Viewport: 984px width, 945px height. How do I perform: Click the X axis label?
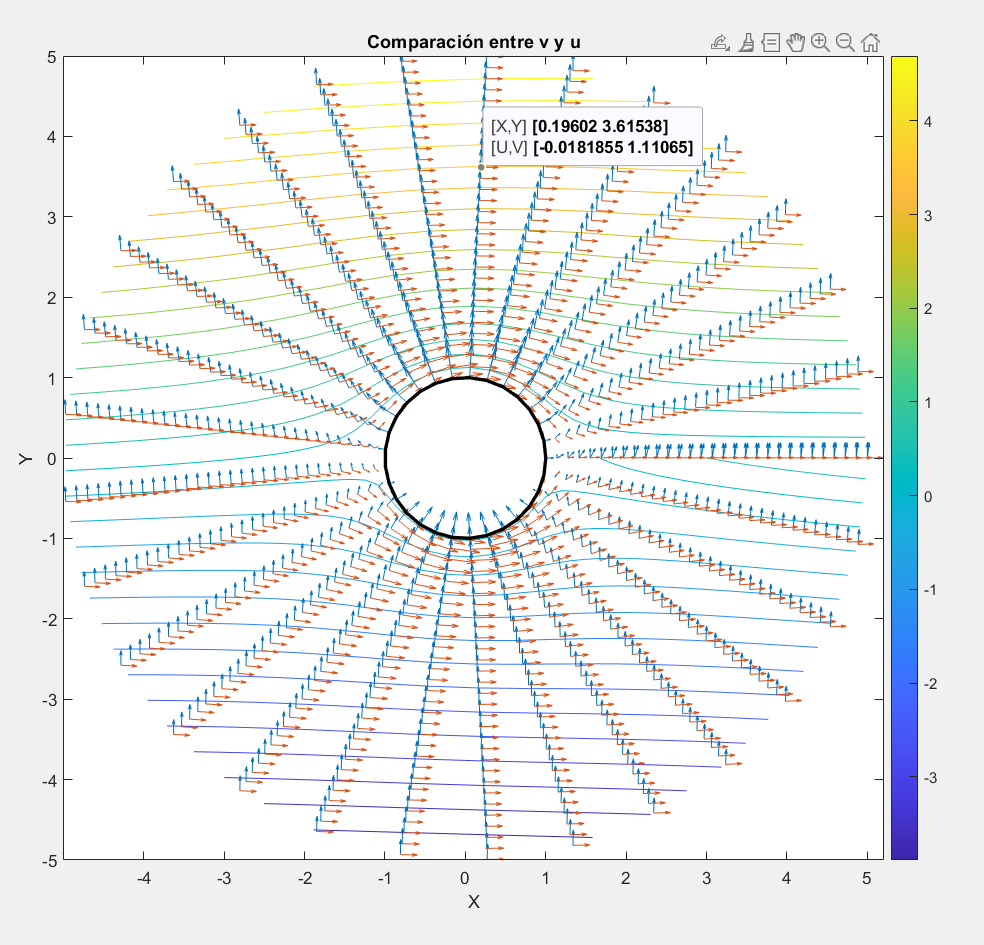click(475, 902)
